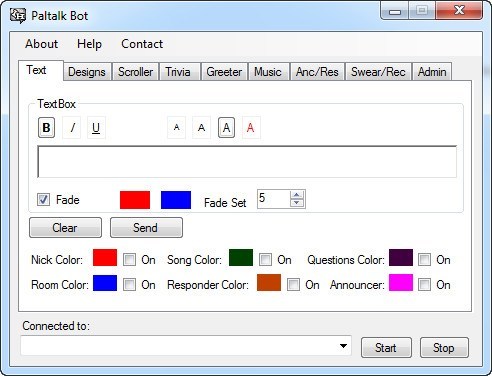Viewport: 492px width, 376px height.
Task: Switch to the Anc/Res tab
Action: (317, 72)
